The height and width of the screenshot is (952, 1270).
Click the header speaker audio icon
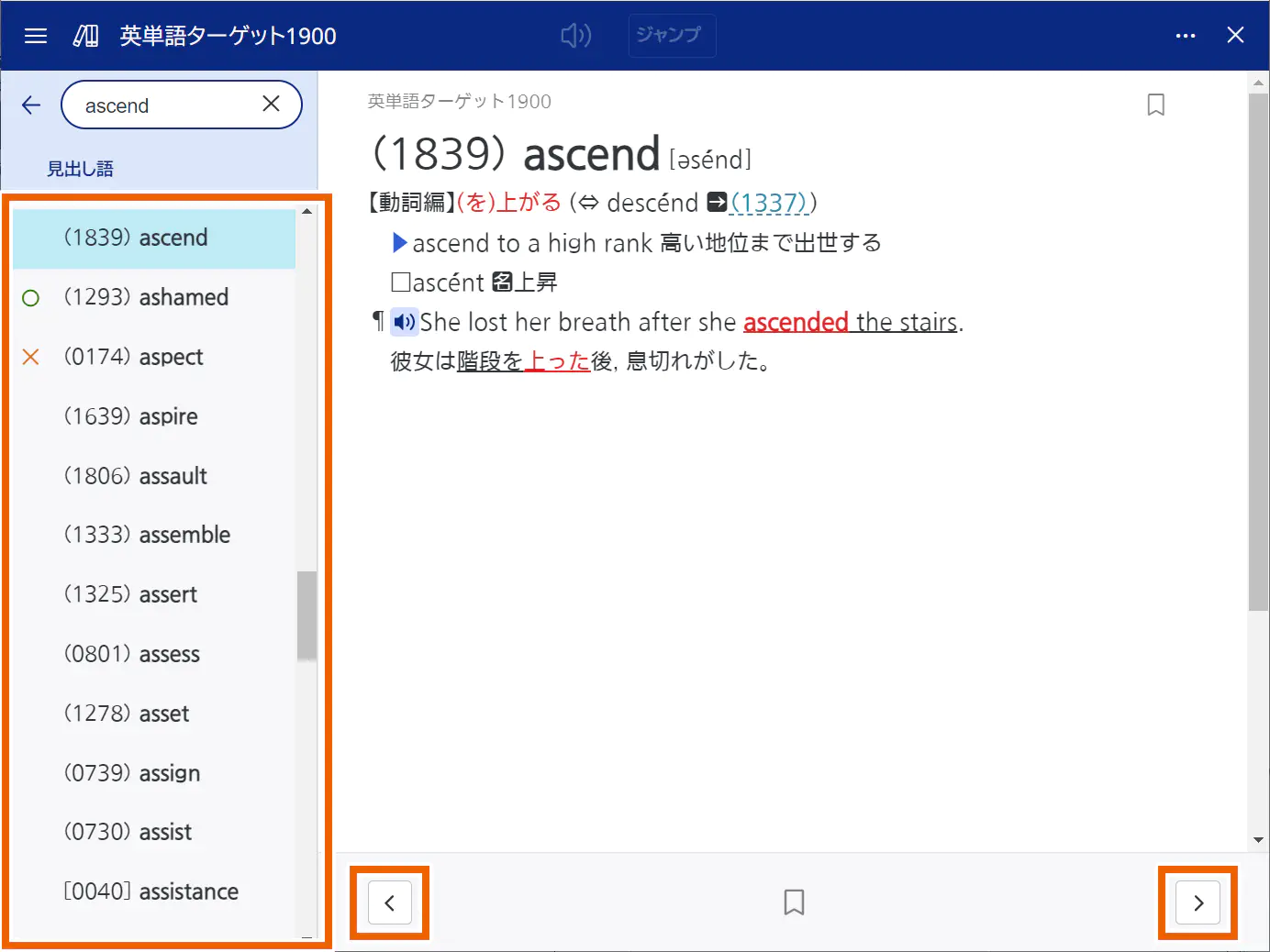tap(576, 36)
